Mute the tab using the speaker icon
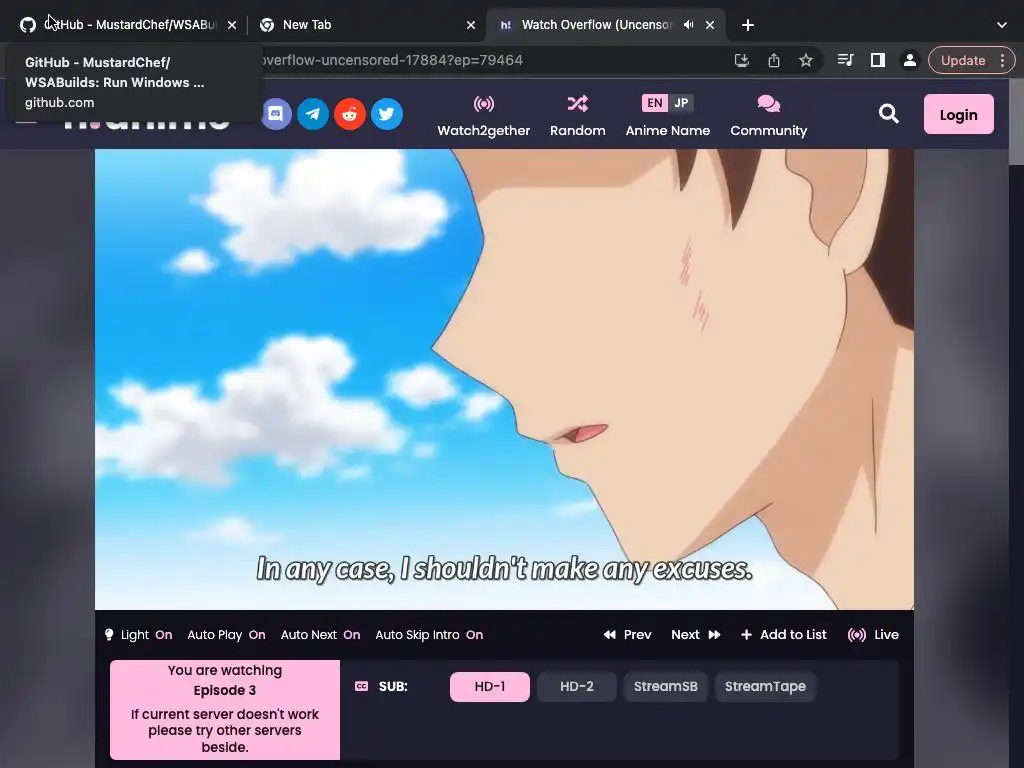Image resolution: width=1024 pixels, height=768 pixels. 688,25
